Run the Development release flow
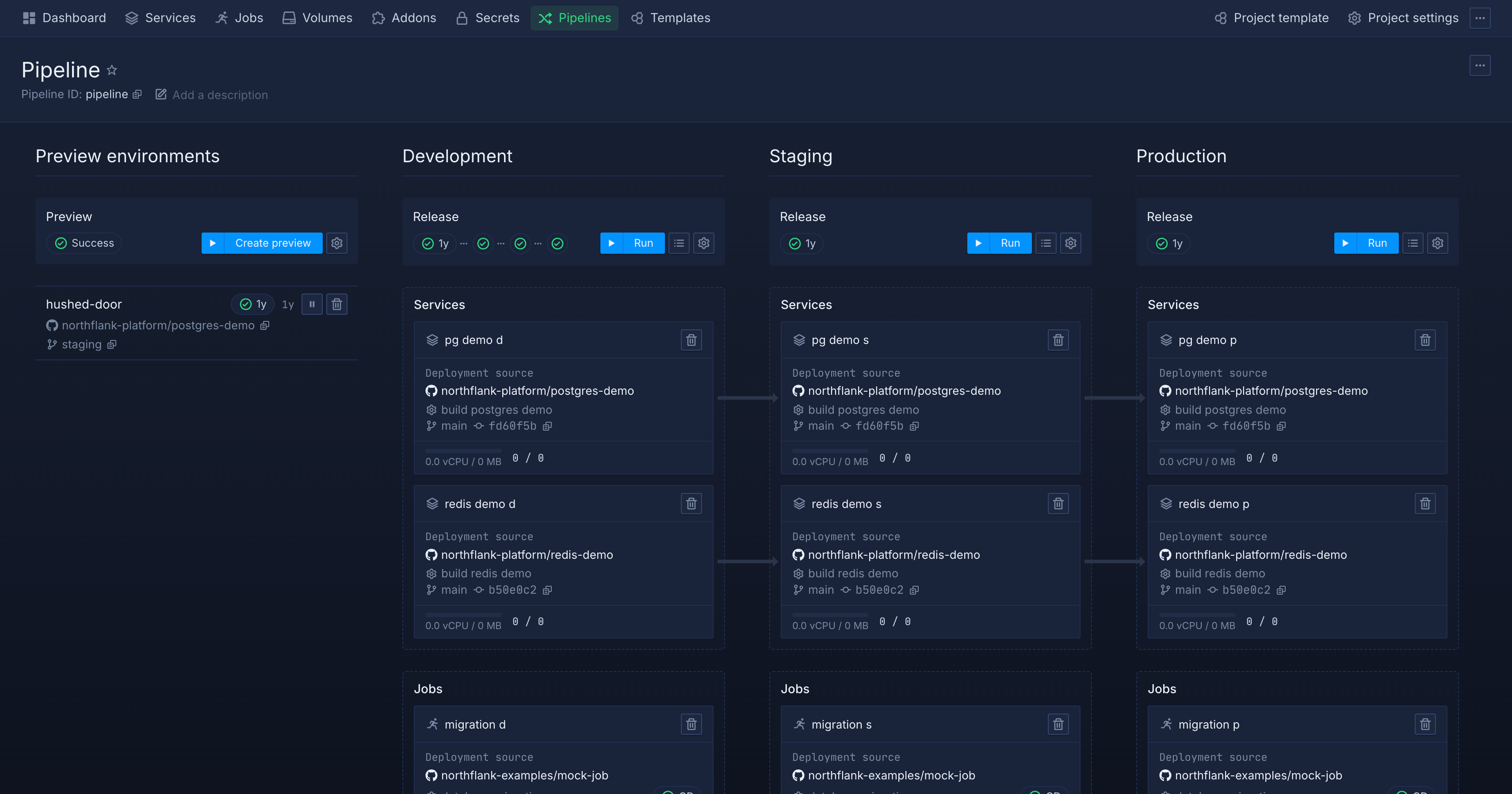 point(632,243)
